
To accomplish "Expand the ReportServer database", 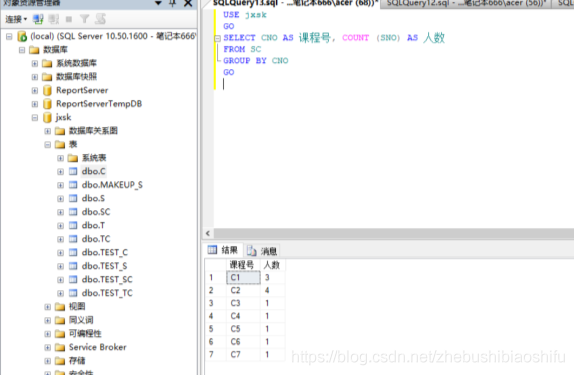I will pyautogui.click(x=35, y=90).
